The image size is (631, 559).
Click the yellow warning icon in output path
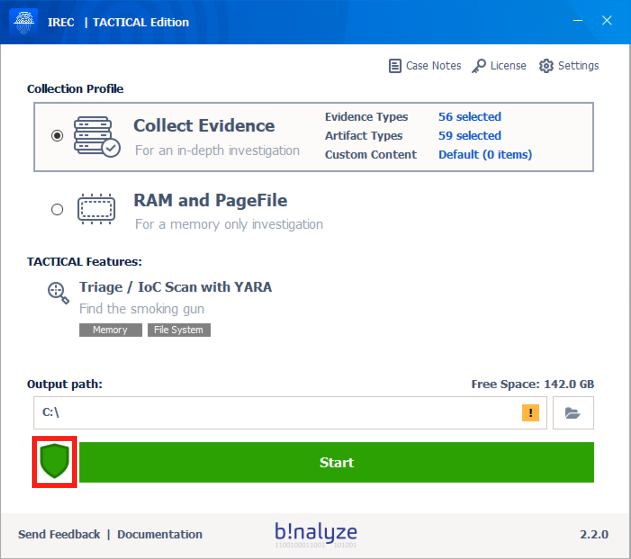tap(530, 412)
